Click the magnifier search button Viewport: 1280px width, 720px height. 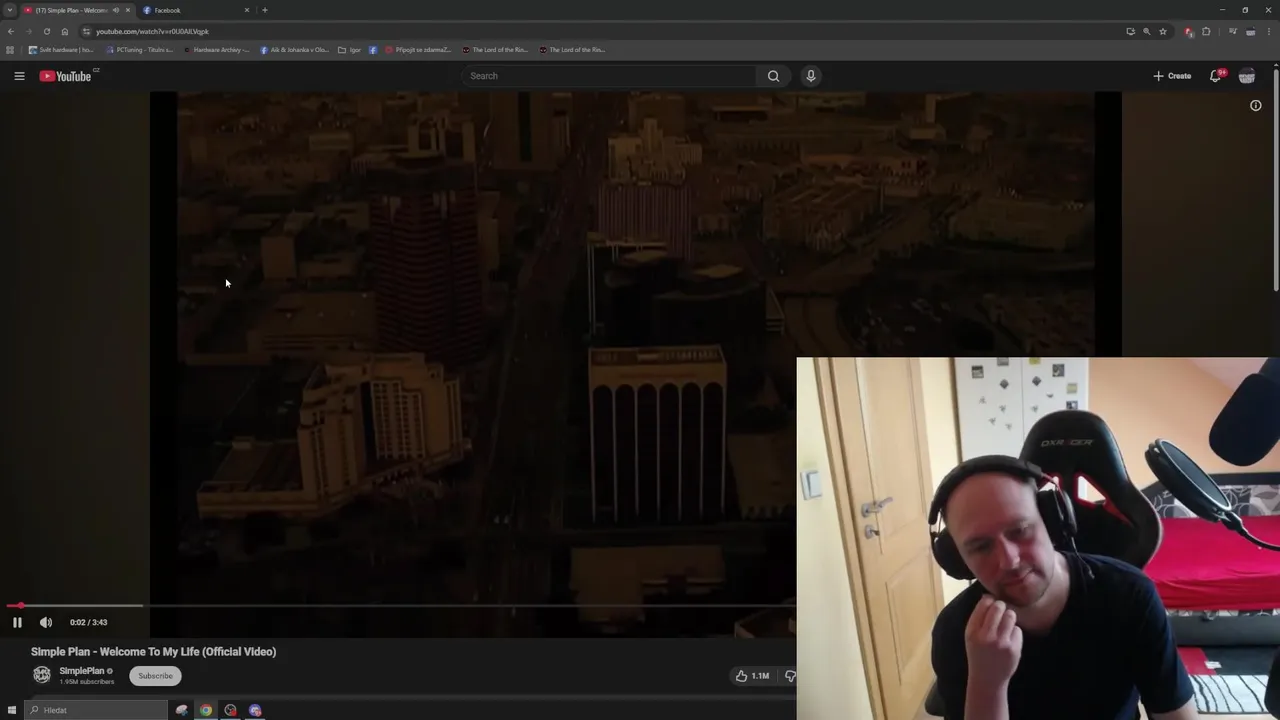(773, 76)
